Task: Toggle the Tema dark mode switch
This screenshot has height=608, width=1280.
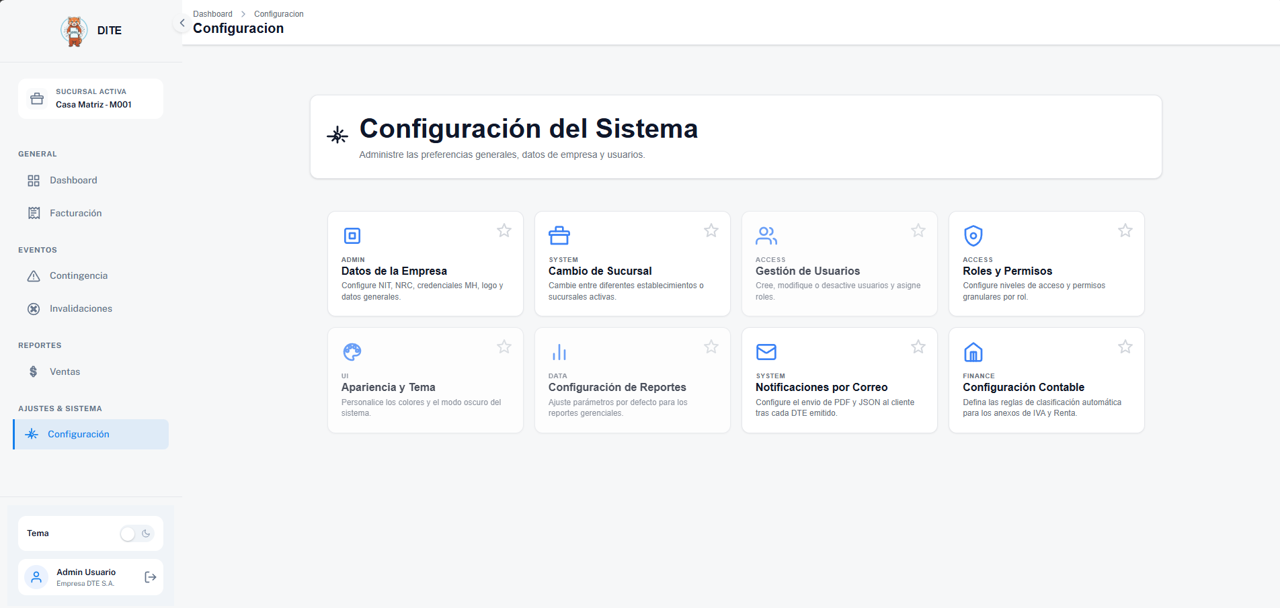Action: pos(138,533)
